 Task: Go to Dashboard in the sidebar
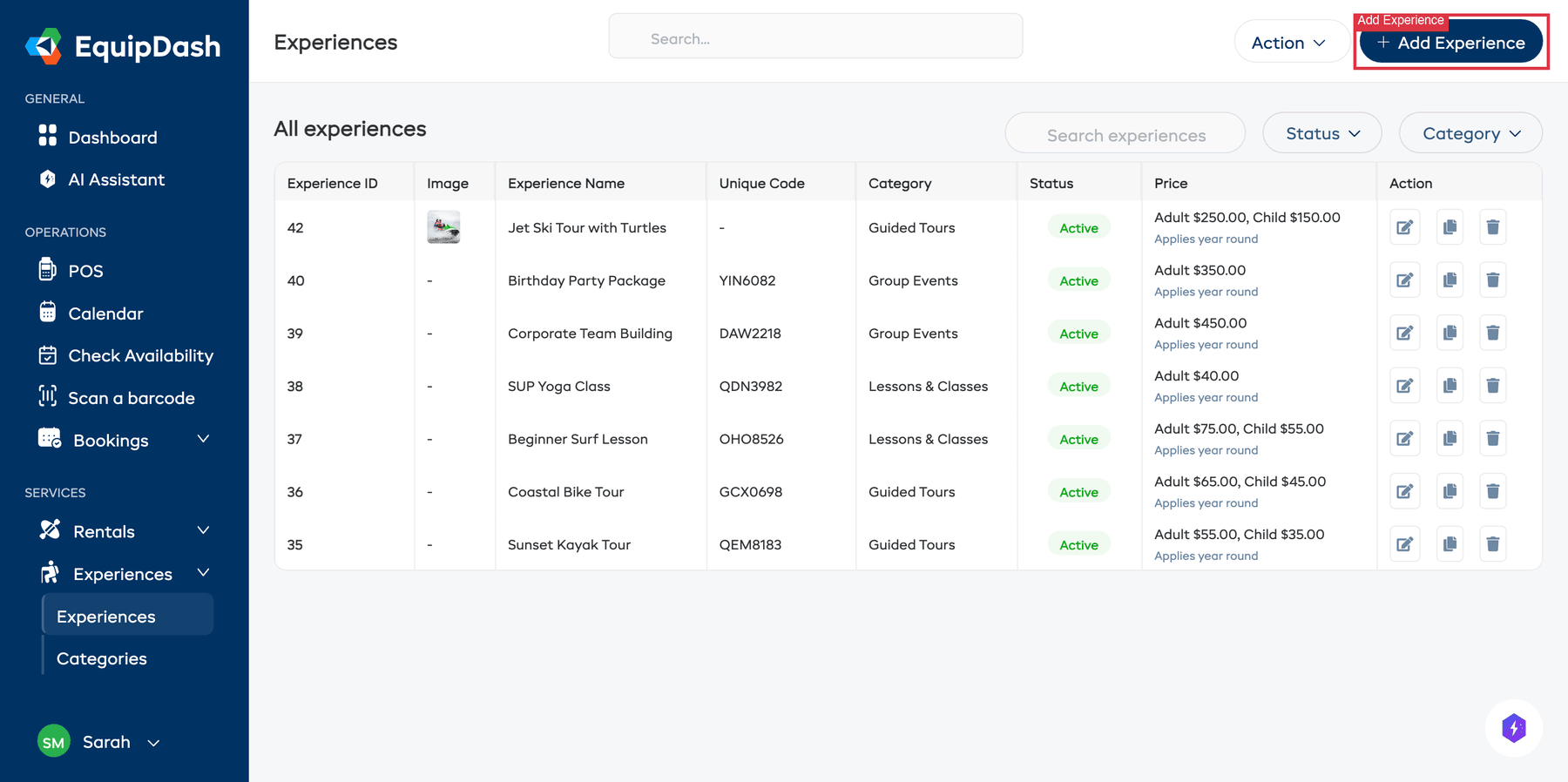click(112, 138)
